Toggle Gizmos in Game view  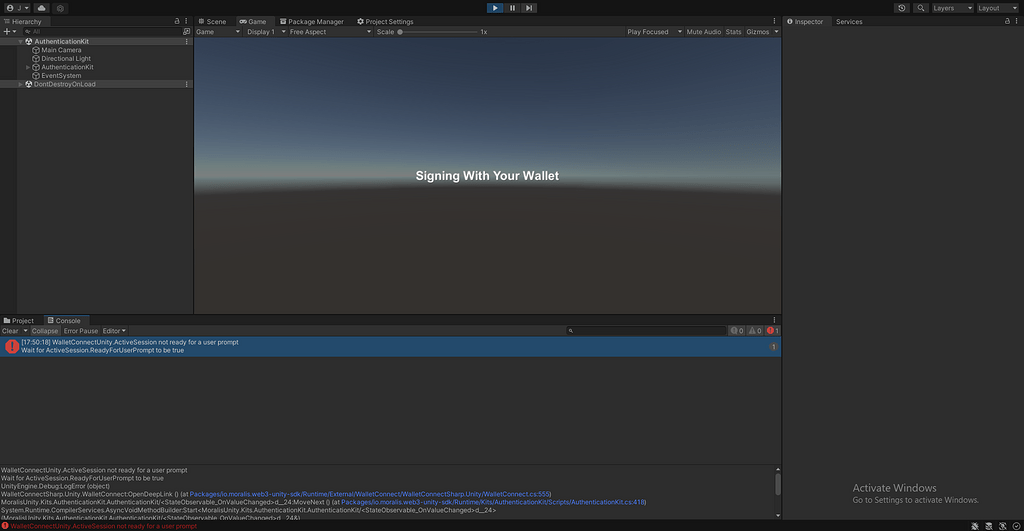pyautogui.click(x=758, y=31)
